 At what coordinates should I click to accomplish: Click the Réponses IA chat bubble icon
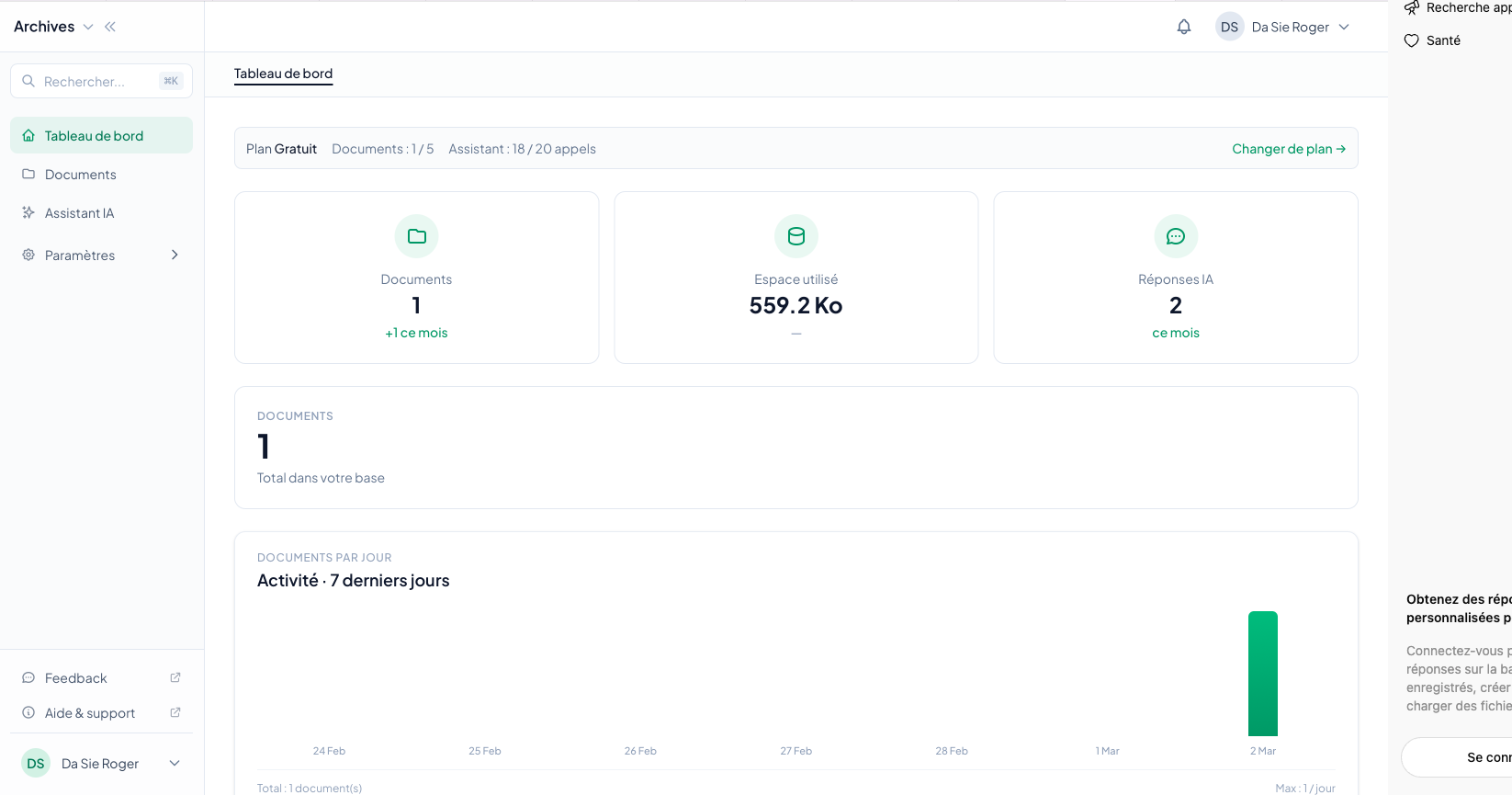coord(1175,236)
